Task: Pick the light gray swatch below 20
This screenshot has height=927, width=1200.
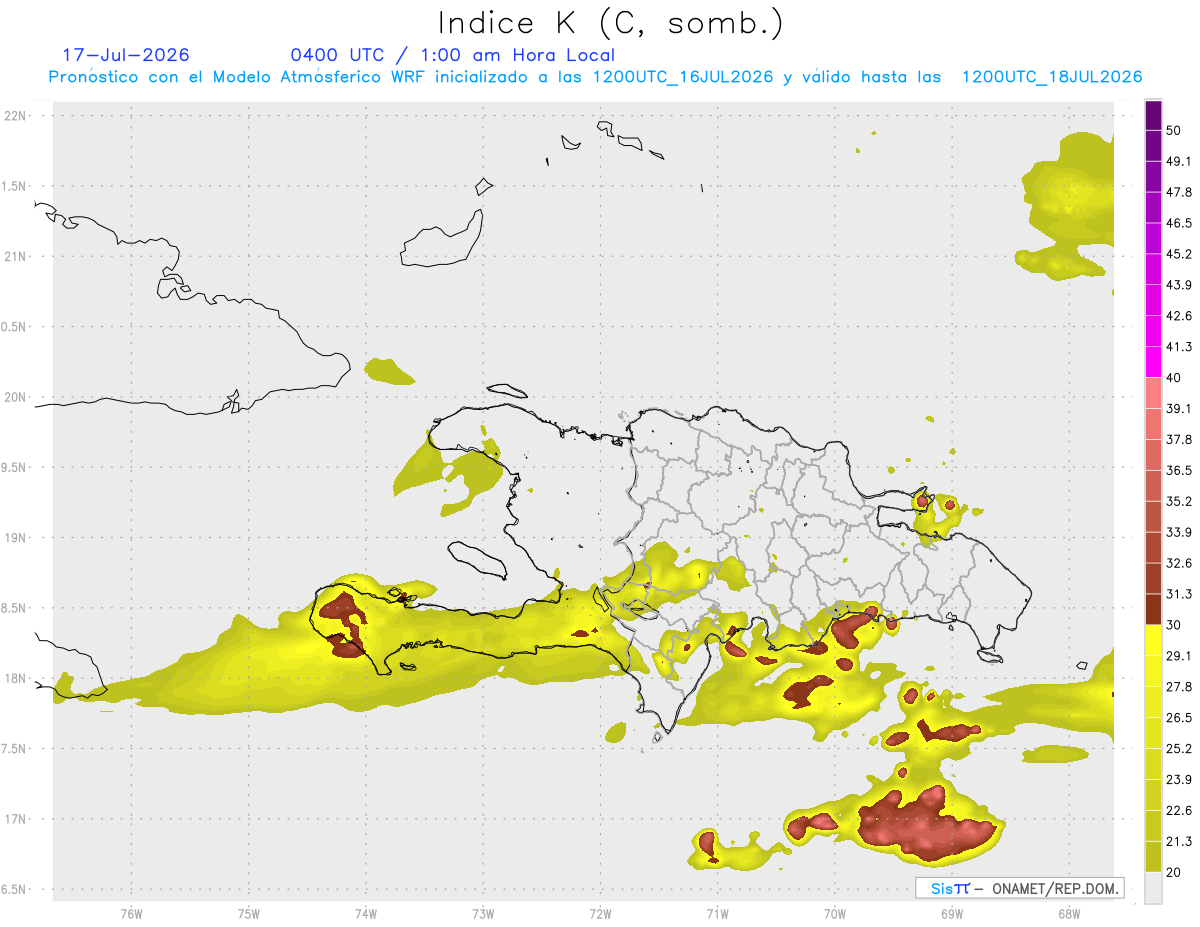Action: (1153, 887)
